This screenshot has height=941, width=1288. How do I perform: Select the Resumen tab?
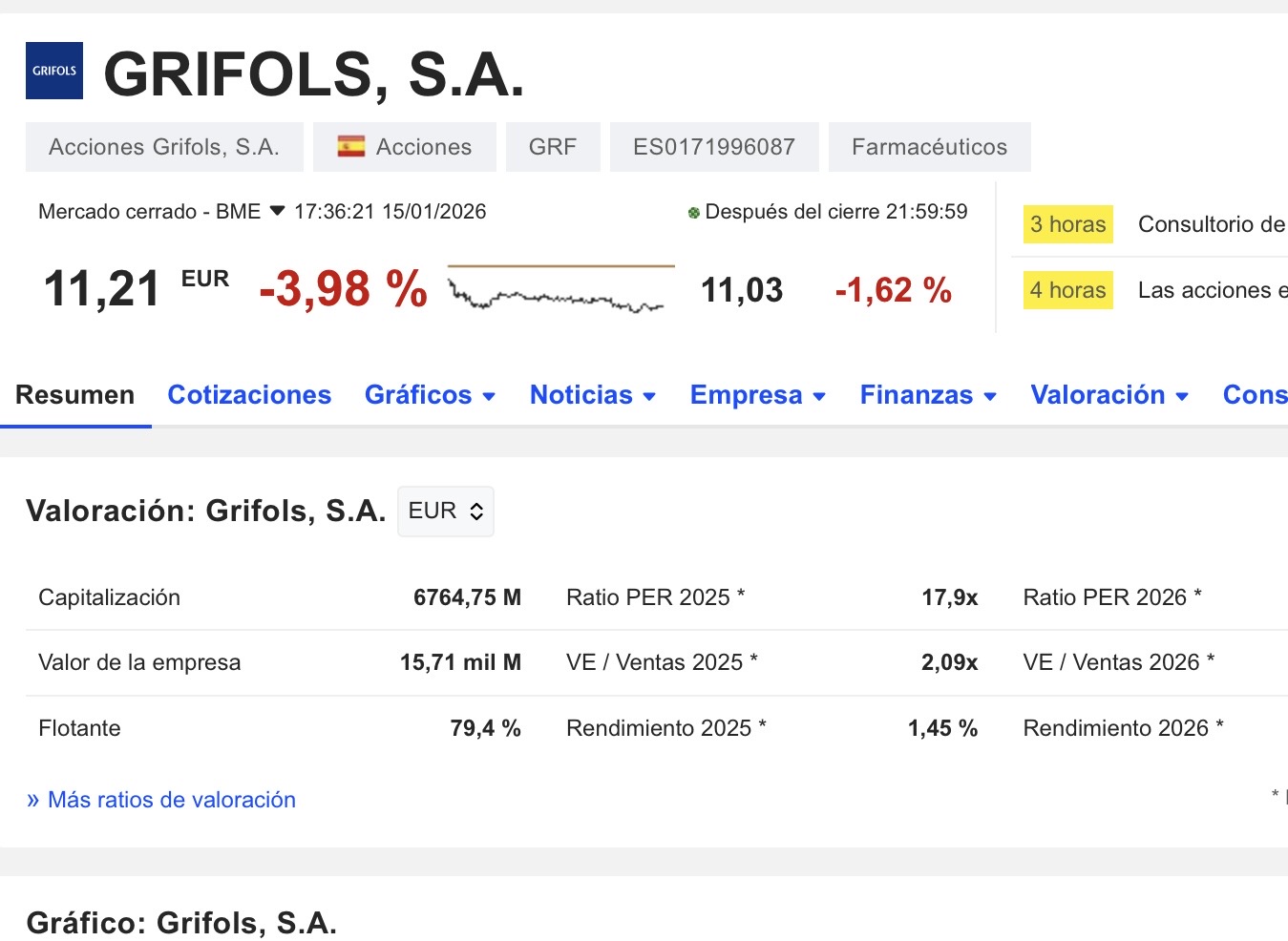click(74, 395)
